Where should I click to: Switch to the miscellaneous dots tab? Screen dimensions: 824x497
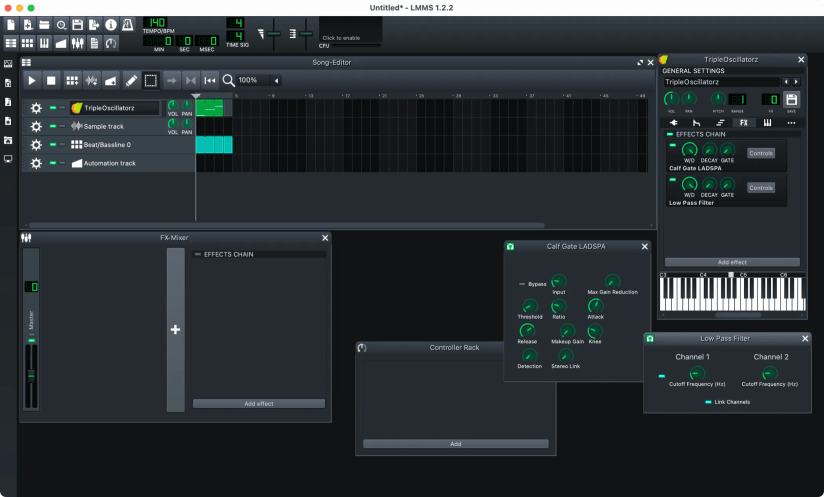[791, 123]
